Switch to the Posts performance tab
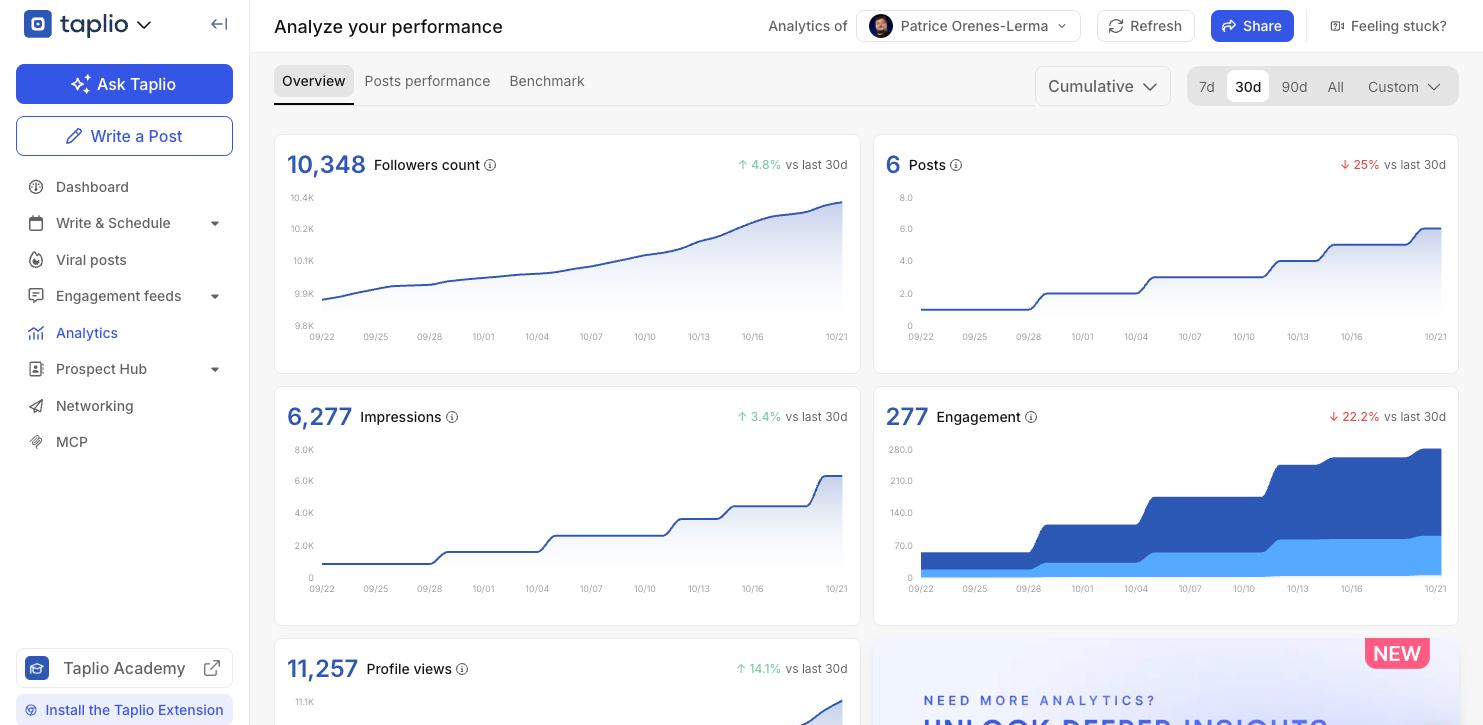This screenshot has width=1483, height=725. pyautogui.click(x=427, y=81)
